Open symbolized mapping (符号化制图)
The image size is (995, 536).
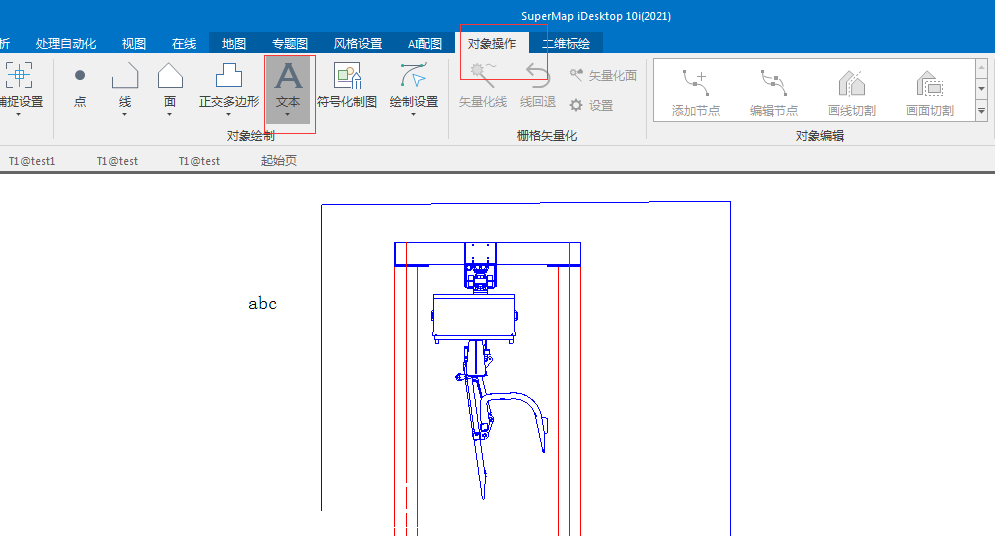(x=347, y=86)
